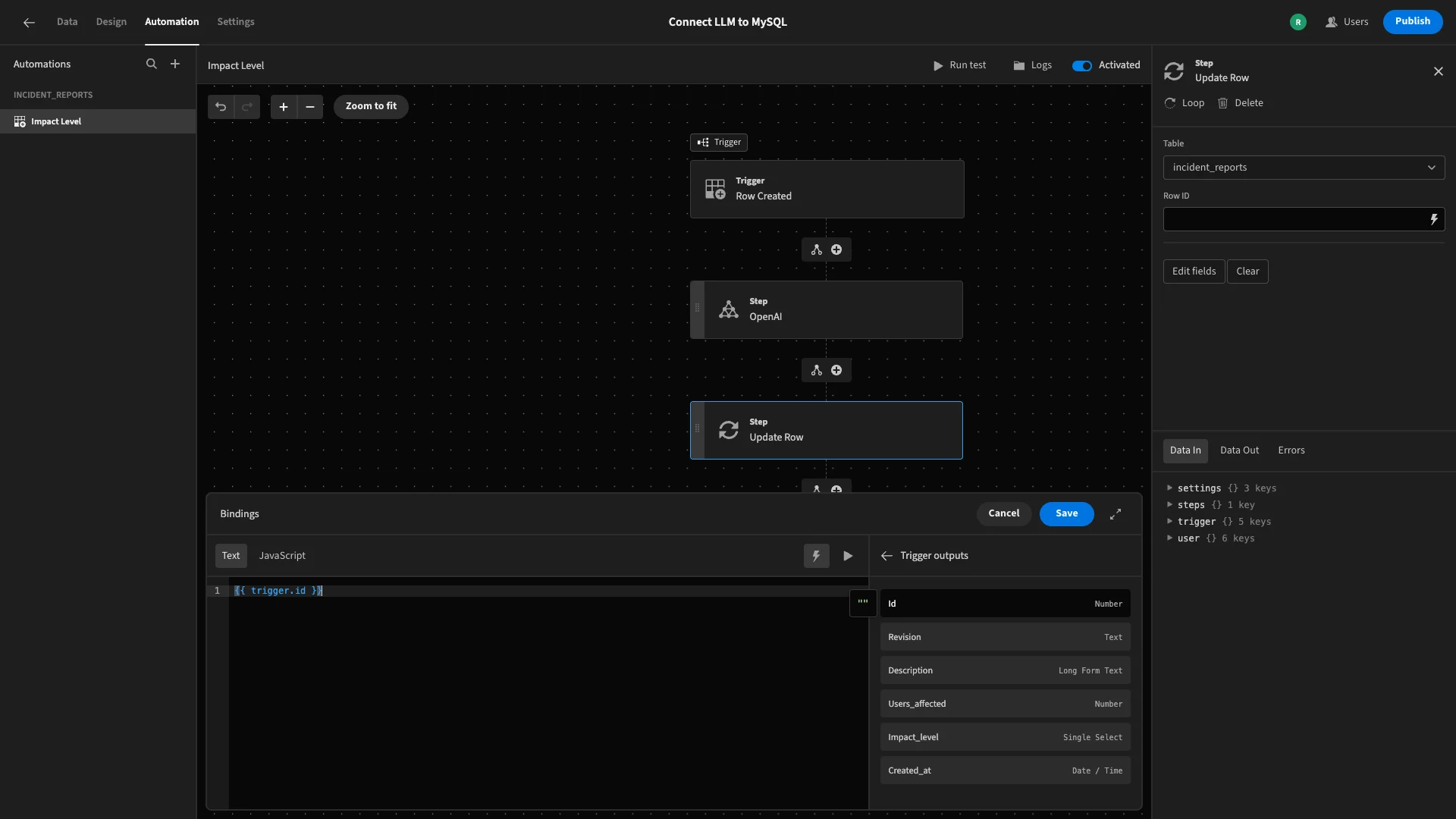Undo the last canvas change
The image size is (1456, 819).
click(221, 107)
